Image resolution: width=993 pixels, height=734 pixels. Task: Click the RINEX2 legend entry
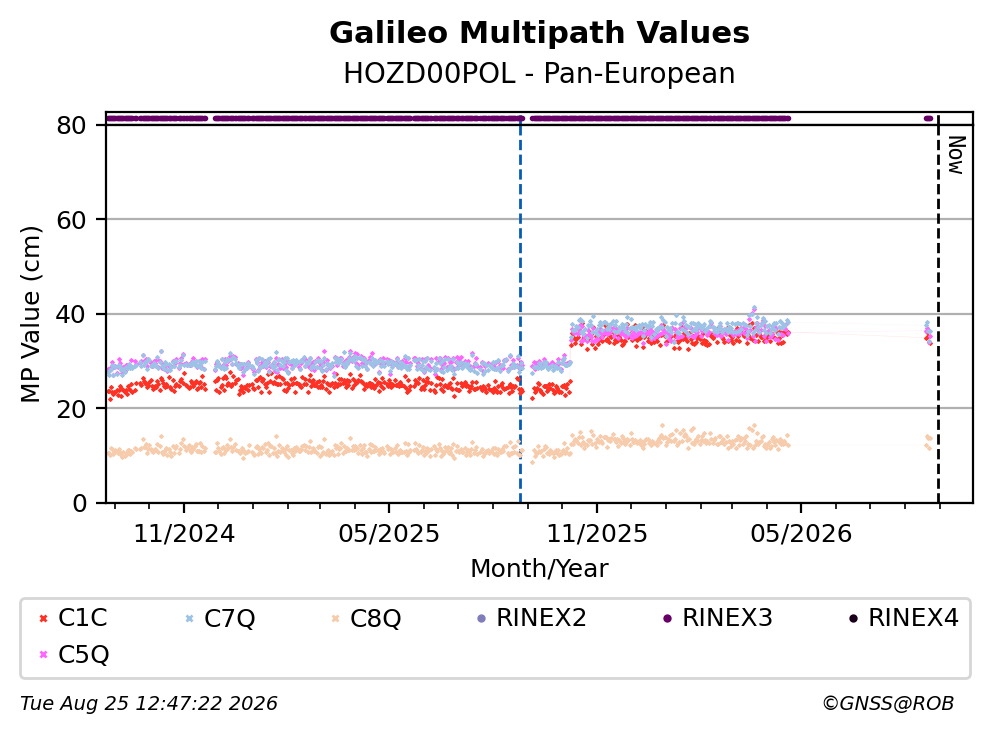[532, 617]
